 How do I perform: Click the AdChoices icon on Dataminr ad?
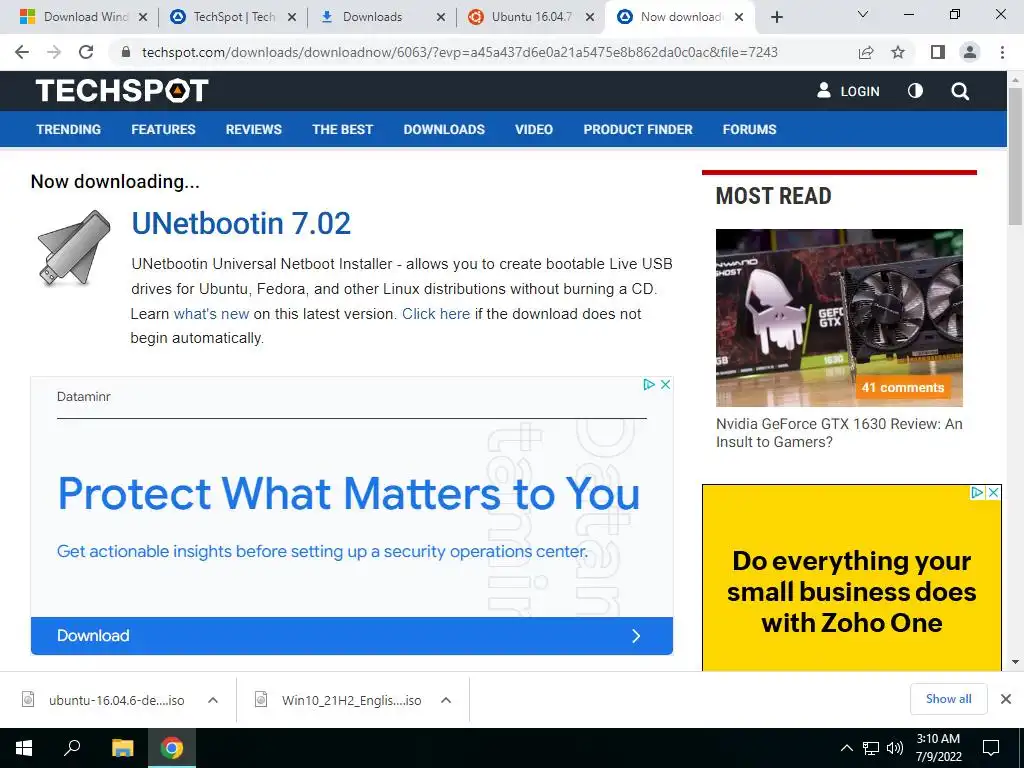pos(648,385)
